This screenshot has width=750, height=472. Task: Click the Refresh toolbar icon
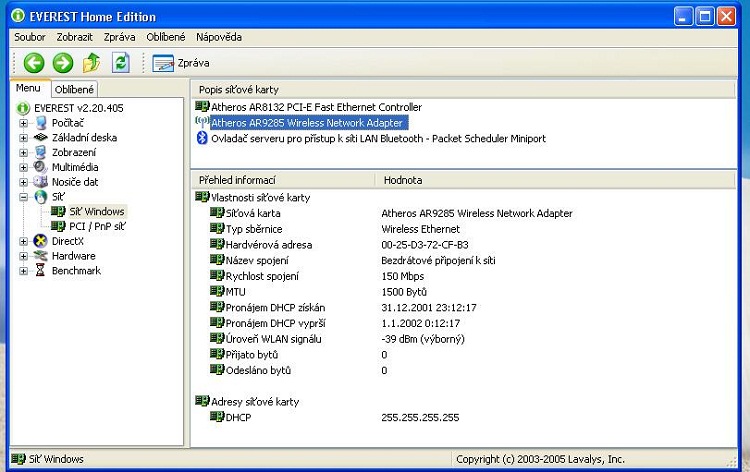pos(121,63)
